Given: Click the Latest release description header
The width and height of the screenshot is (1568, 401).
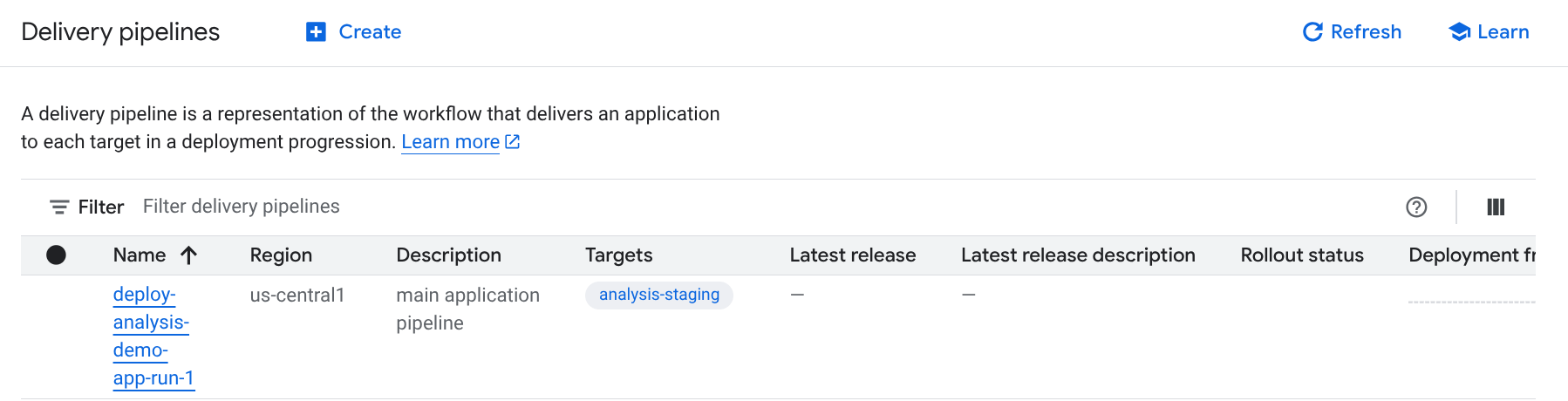Looking at the screenshot, I should point(1078,255).
